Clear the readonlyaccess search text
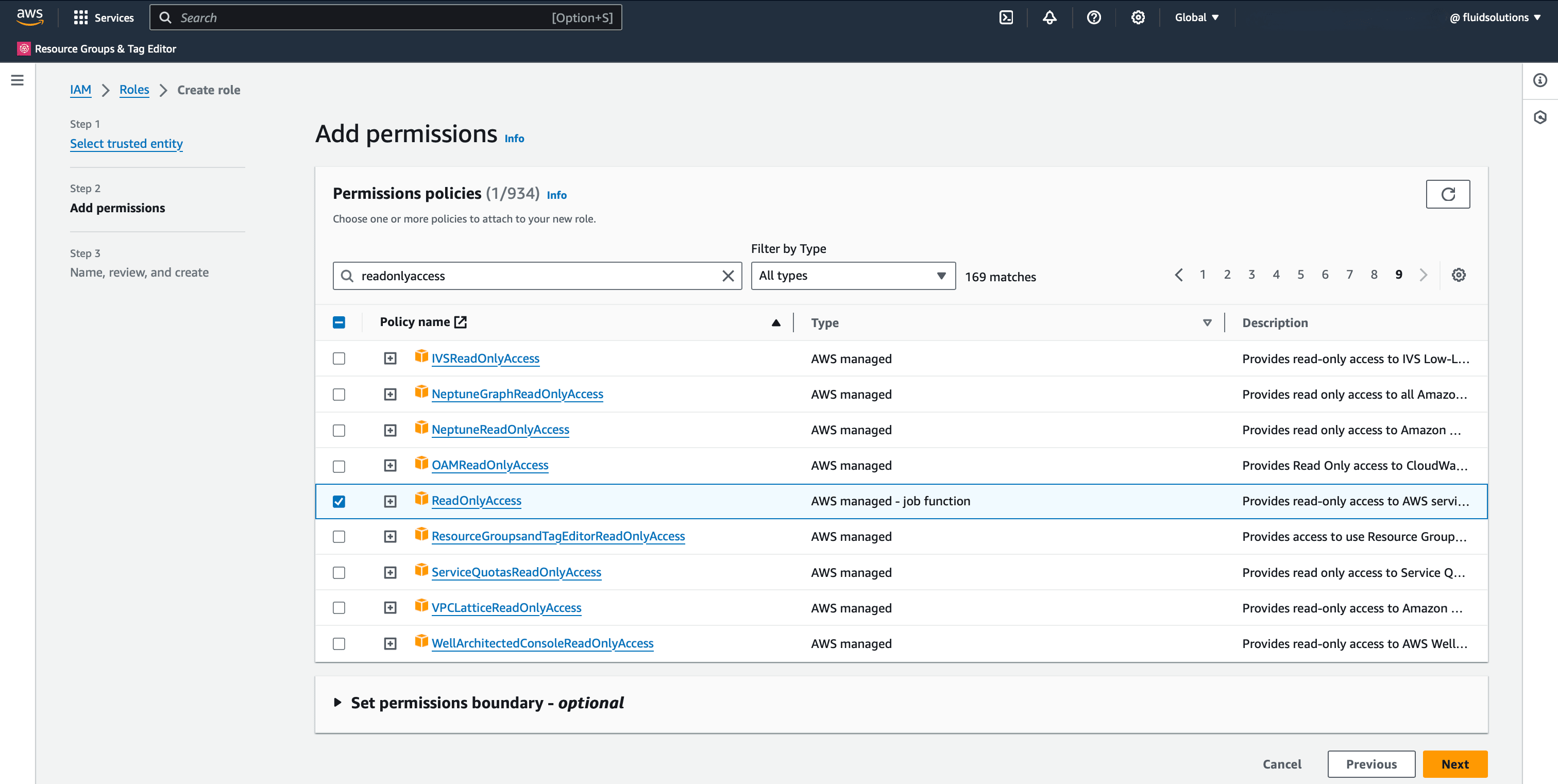 [727, 276]
